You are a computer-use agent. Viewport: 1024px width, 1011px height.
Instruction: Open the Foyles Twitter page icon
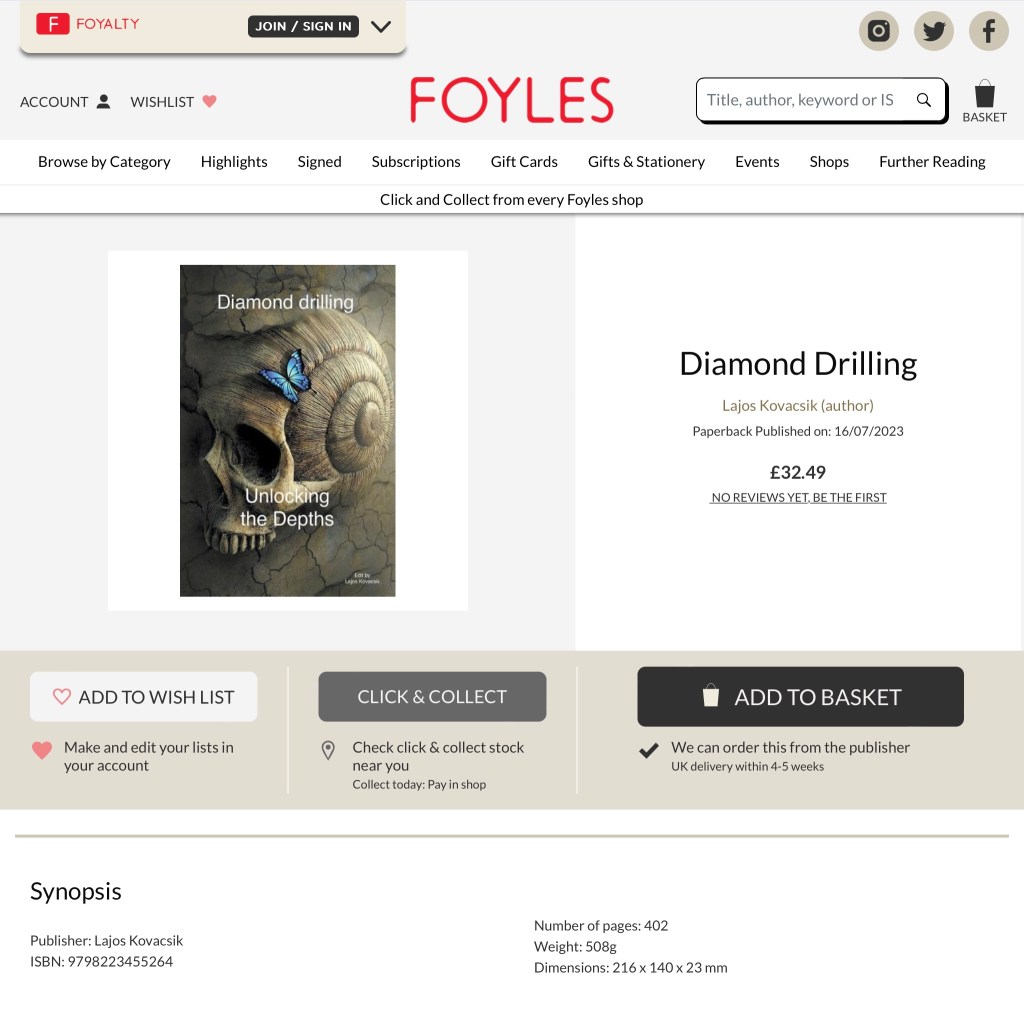[x=933, y=30]
